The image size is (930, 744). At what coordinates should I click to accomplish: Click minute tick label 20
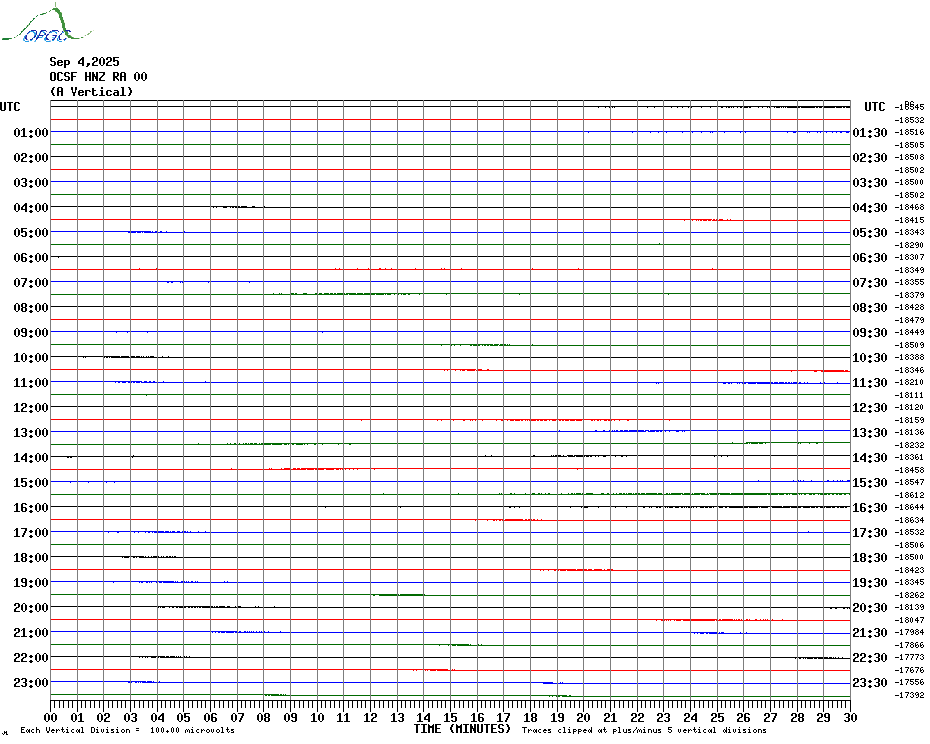584,717
